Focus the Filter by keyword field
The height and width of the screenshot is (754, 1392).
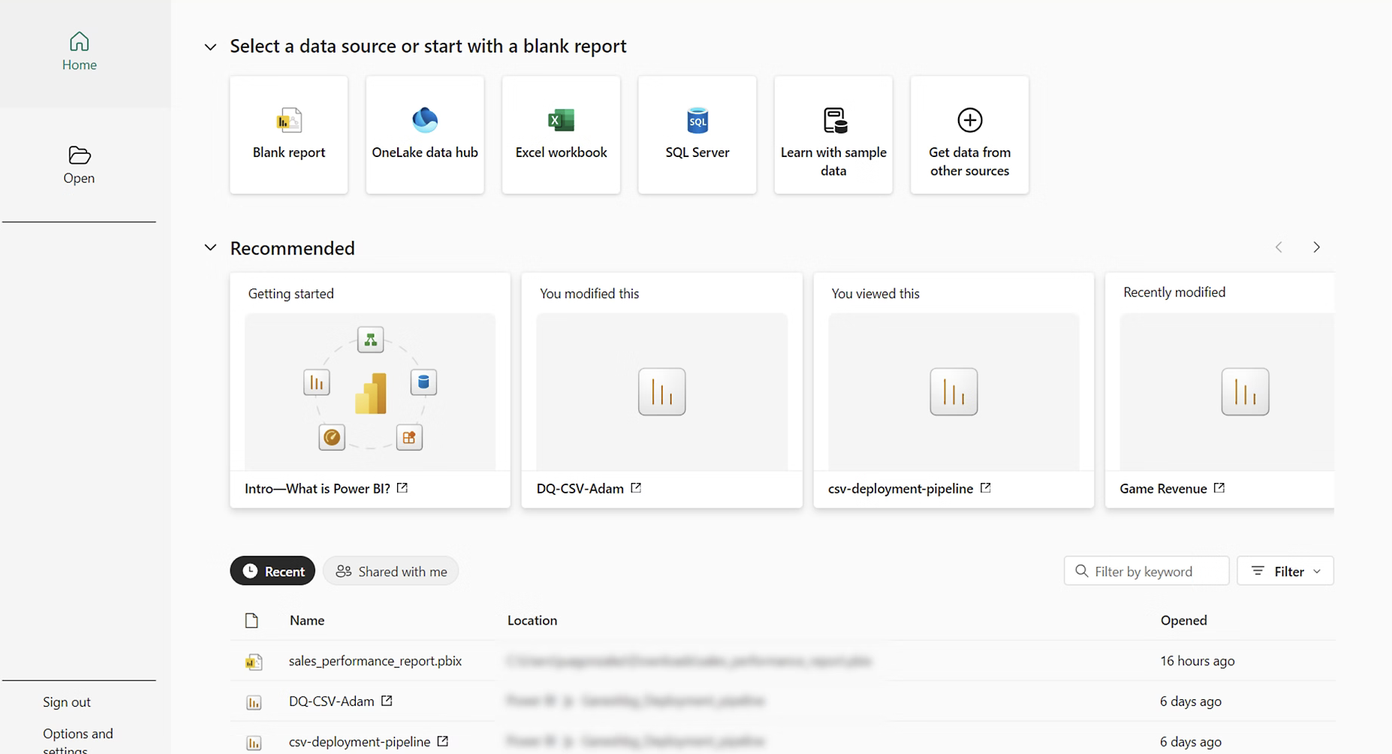(1147, 571)
